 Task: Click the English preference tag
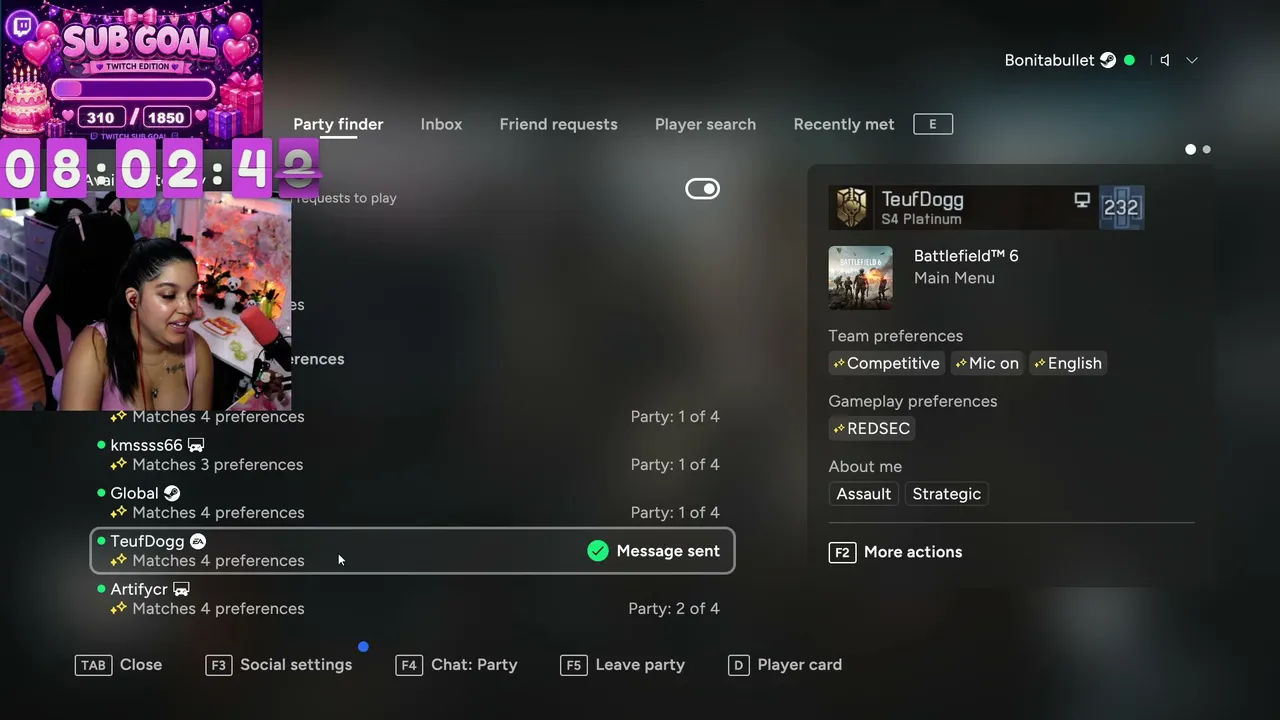(1068, 363)
